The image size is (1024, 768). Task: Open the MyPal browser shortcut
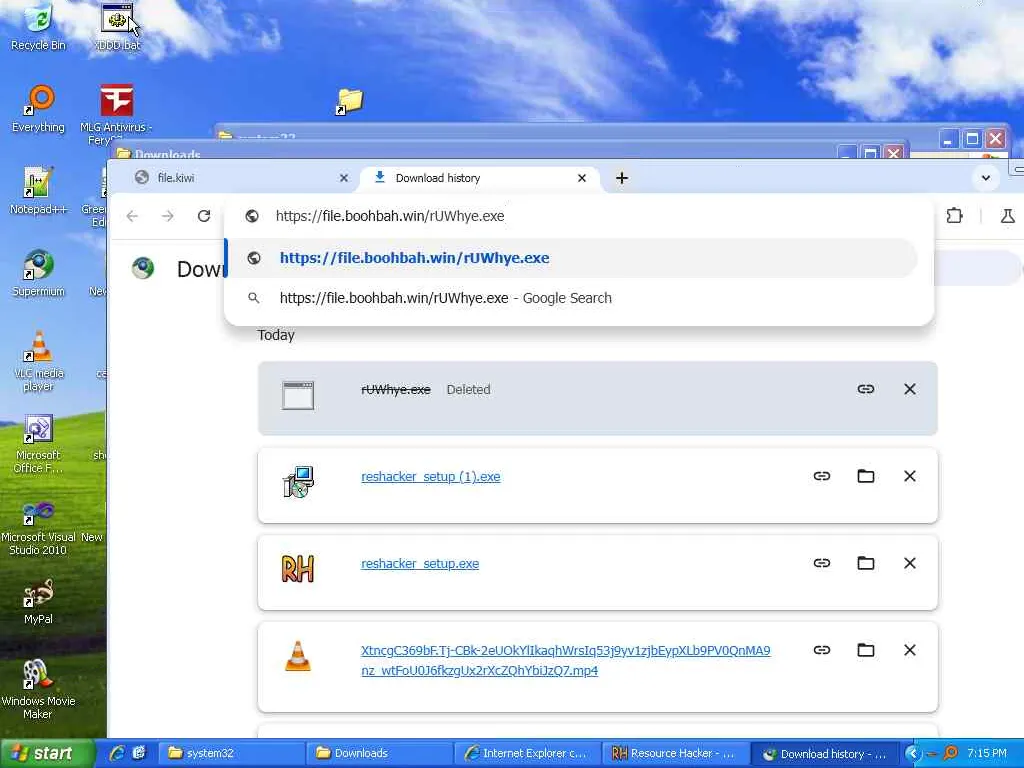click(39, 601)
